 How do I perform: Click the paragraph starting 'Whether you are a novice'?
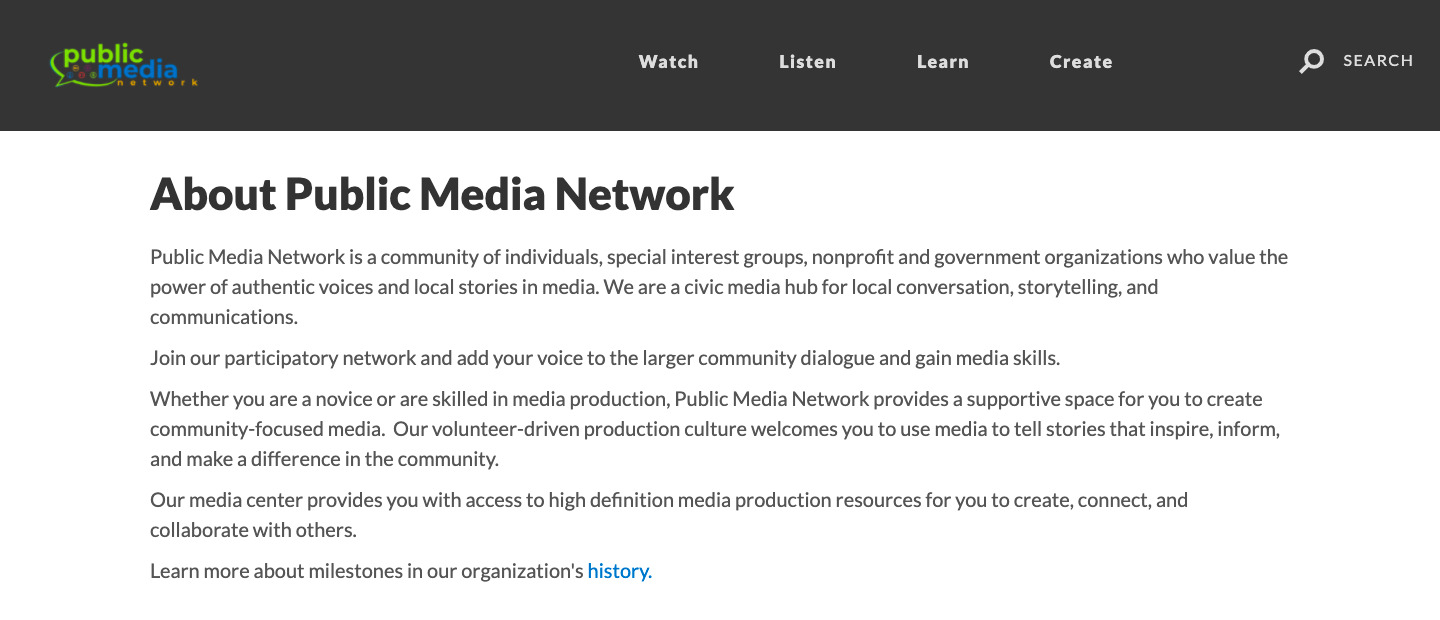tap(715, 429)
